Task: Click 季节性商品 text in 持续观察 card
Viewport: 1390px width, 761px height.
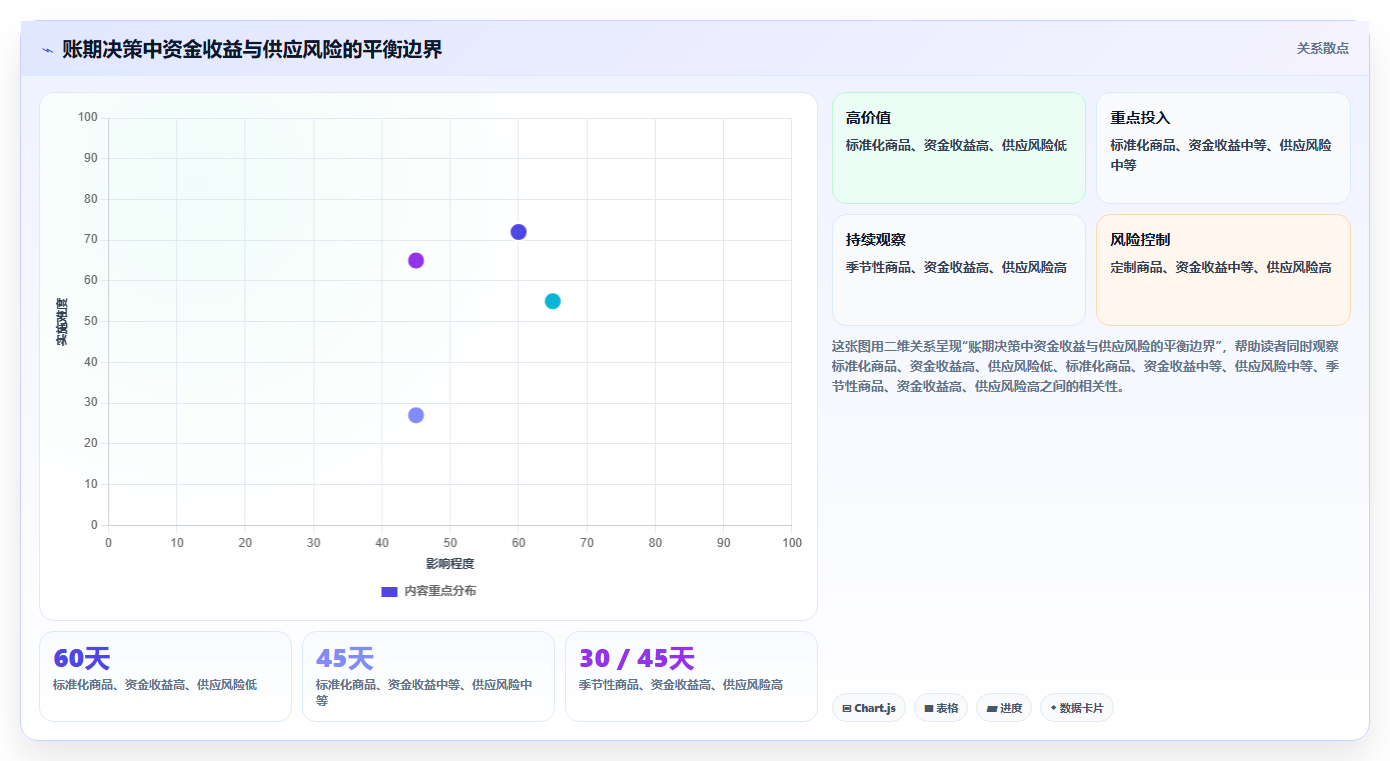Action: click(x=880, y=268)
